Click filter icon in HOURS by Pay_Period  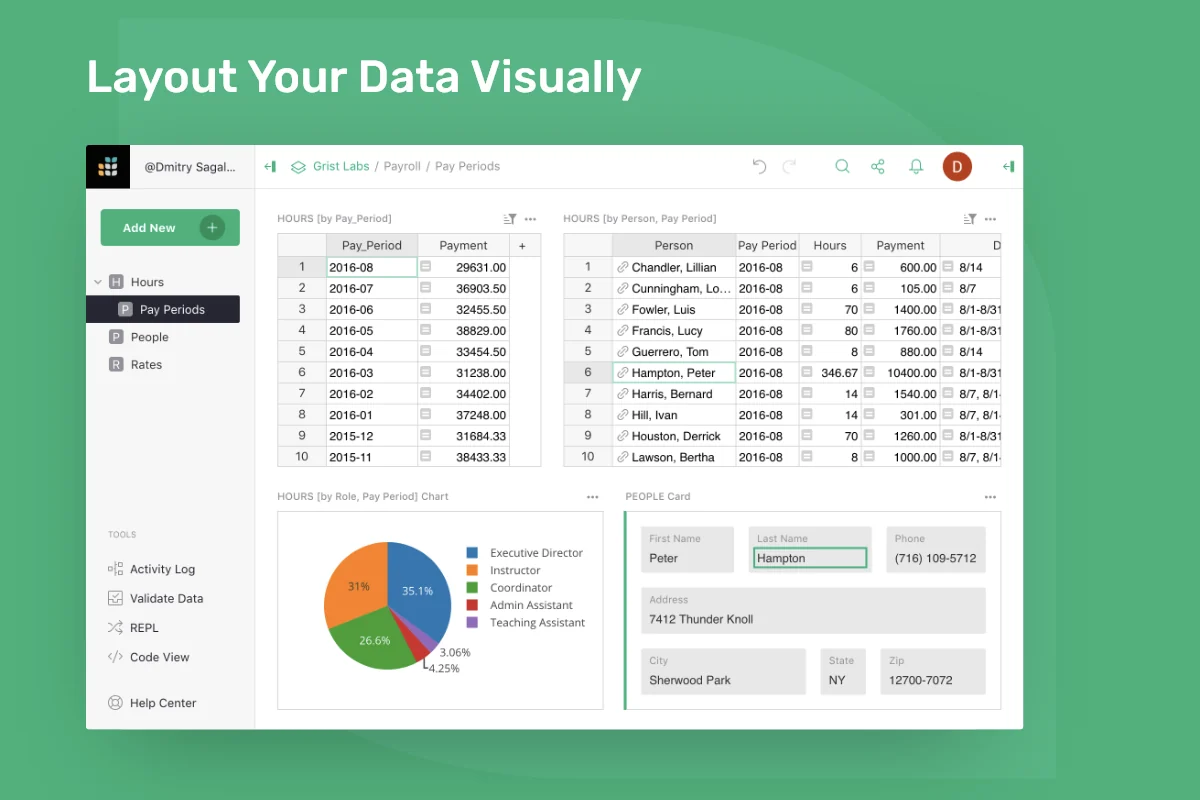[510, 219]
